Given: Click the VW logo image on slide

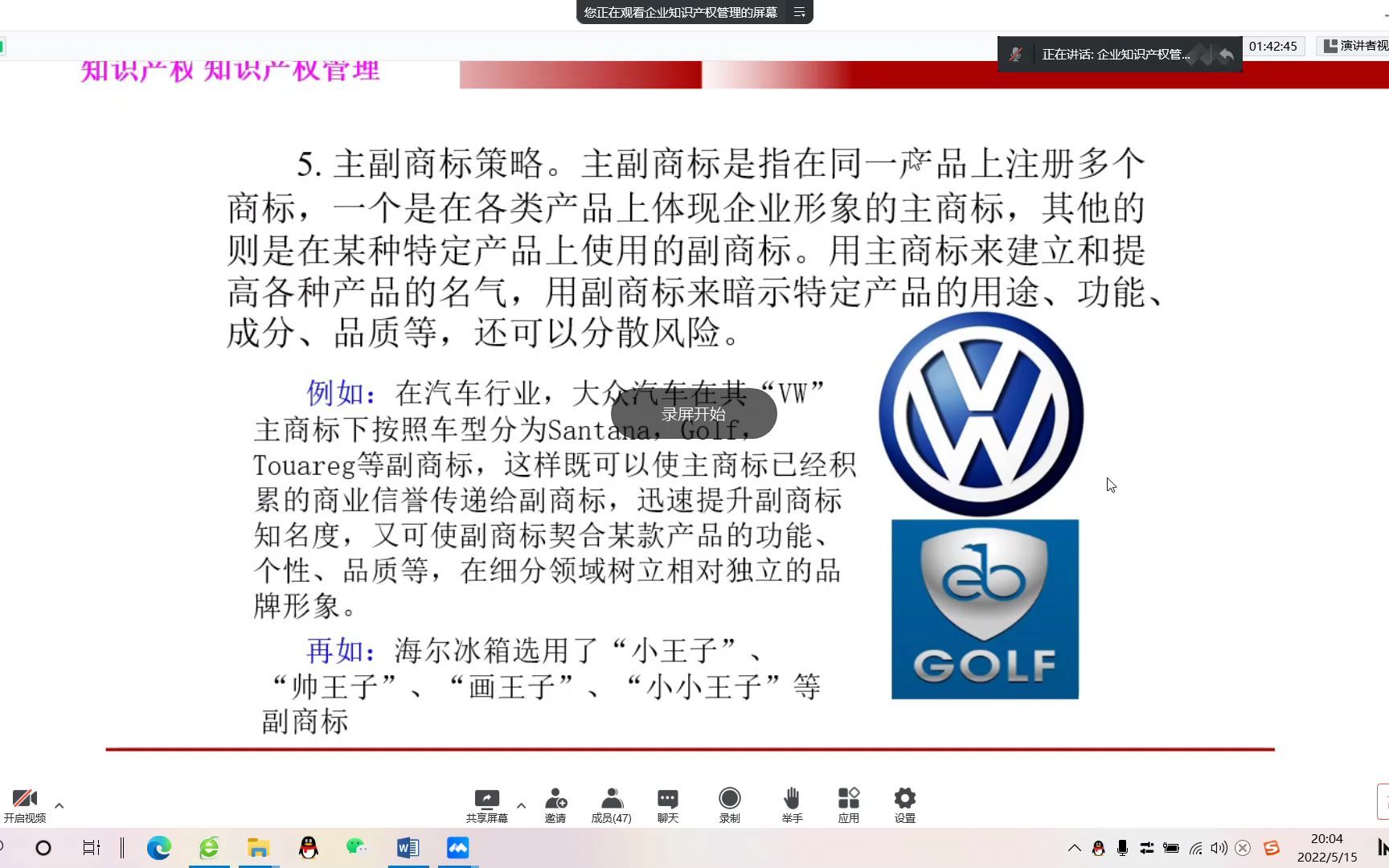Looking at the screenshot, I should (981, 414).
